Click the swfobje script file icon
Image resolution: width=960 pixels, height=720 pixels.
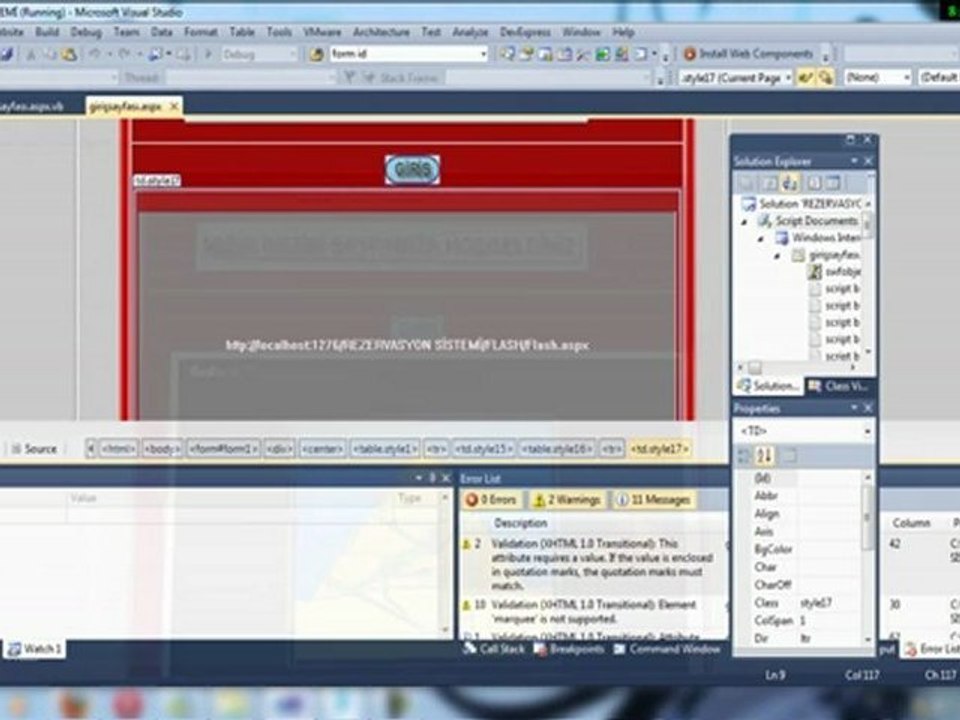click(814, 271)
